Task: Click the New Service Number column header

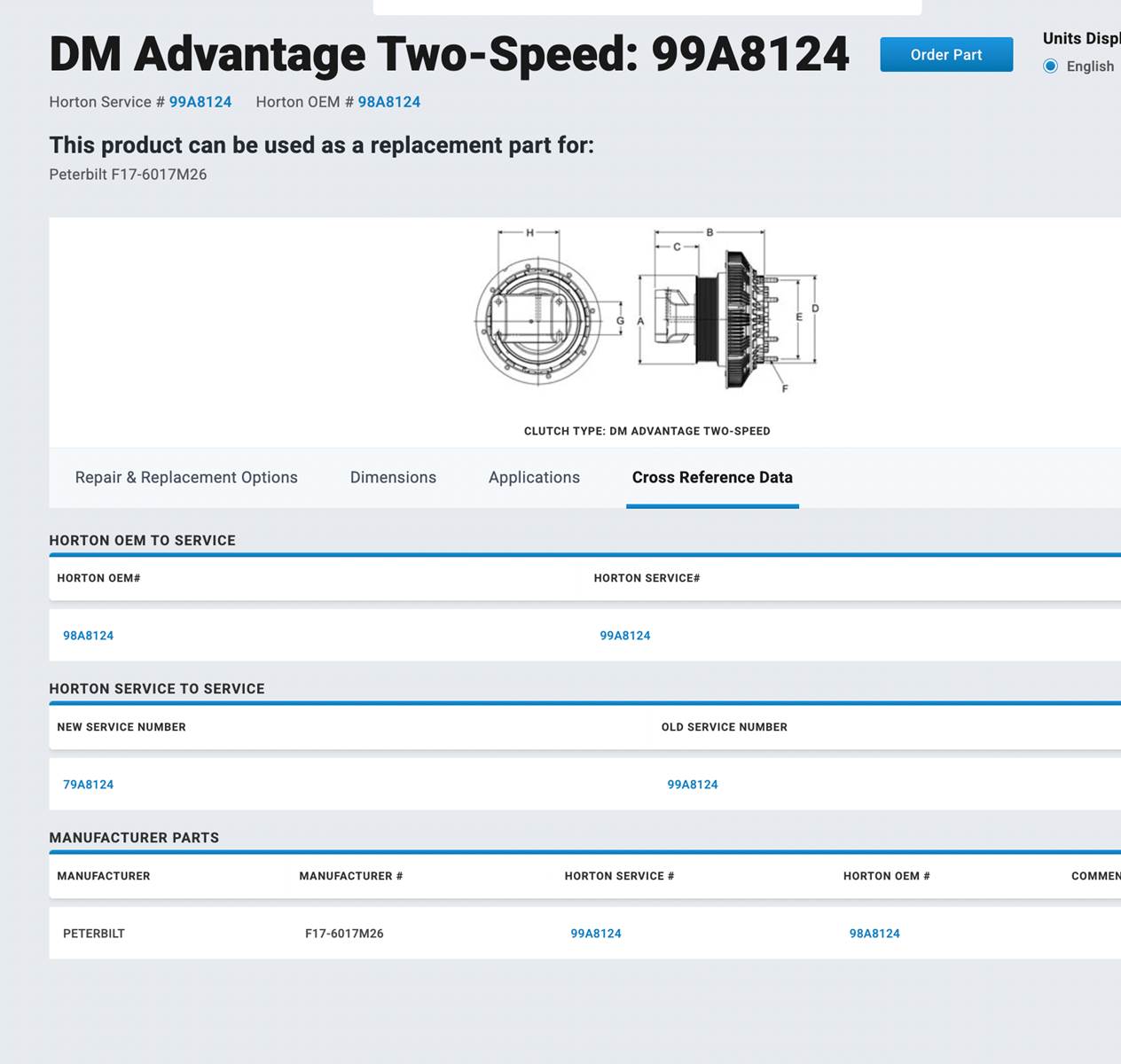Action: (x=122, y=727)
